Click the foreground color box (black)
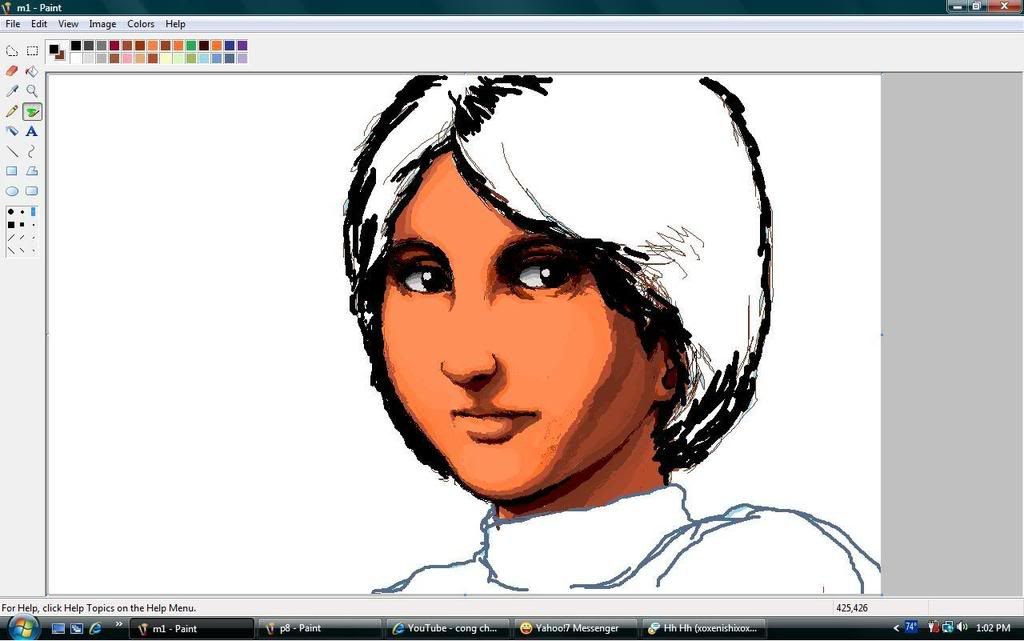Screen dimensions: 1024x641 [54, 48]
